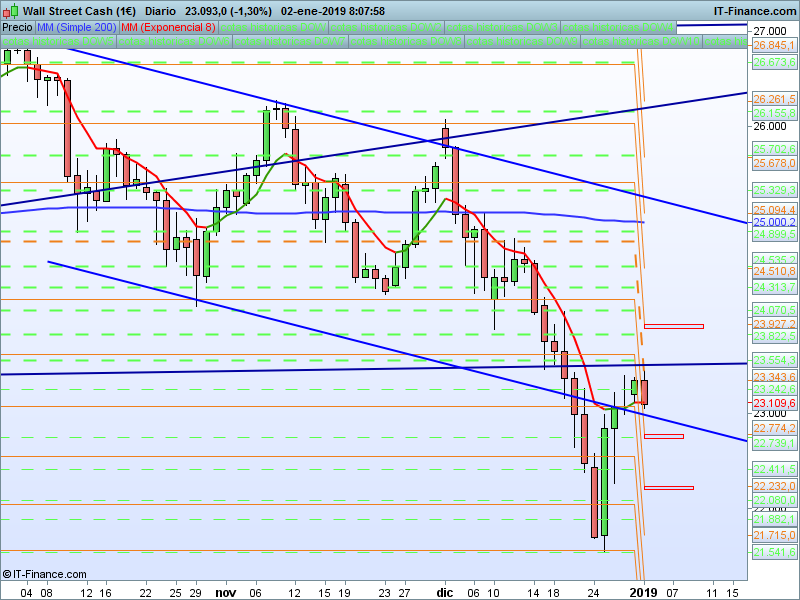Click the IT-Finance.com label in the header

click(x=754, y=11)
